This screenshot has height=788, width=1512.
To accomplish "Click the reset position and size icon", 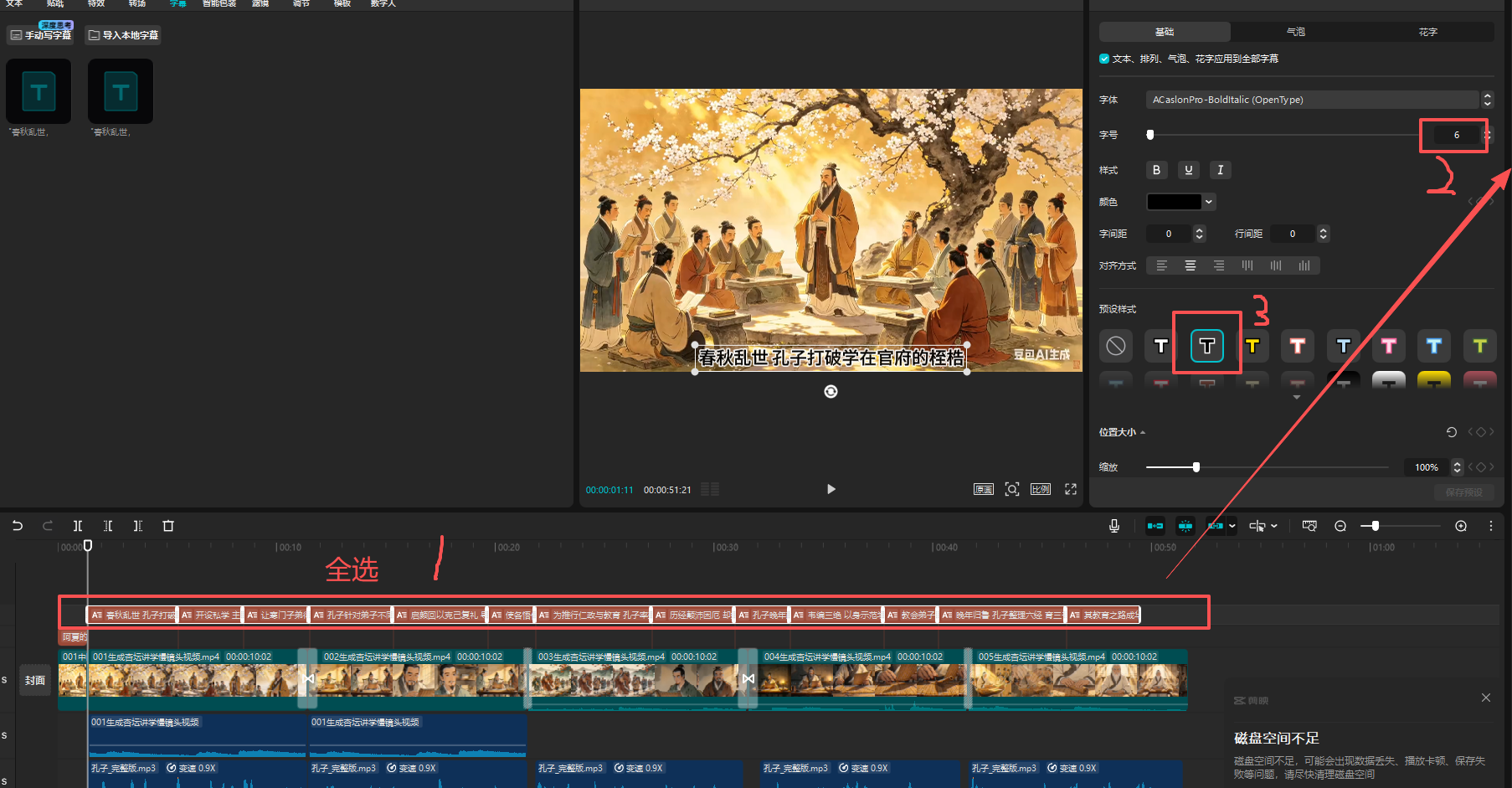I will (1452, 432).
